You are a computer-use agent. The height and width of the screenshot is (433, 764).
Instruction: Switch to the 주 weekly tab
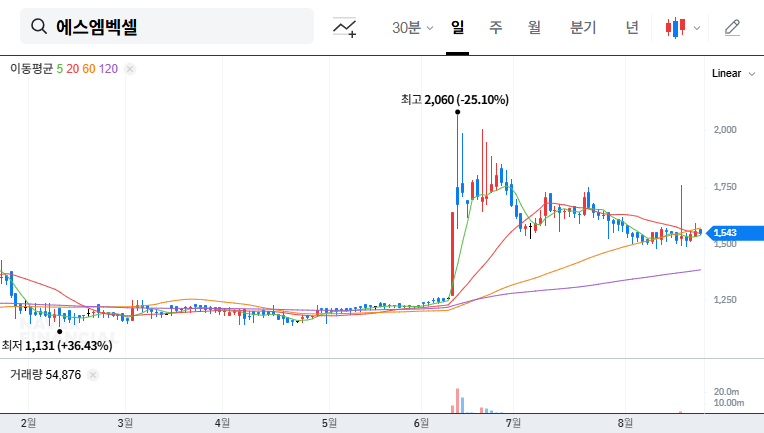[x=496, y=27]
